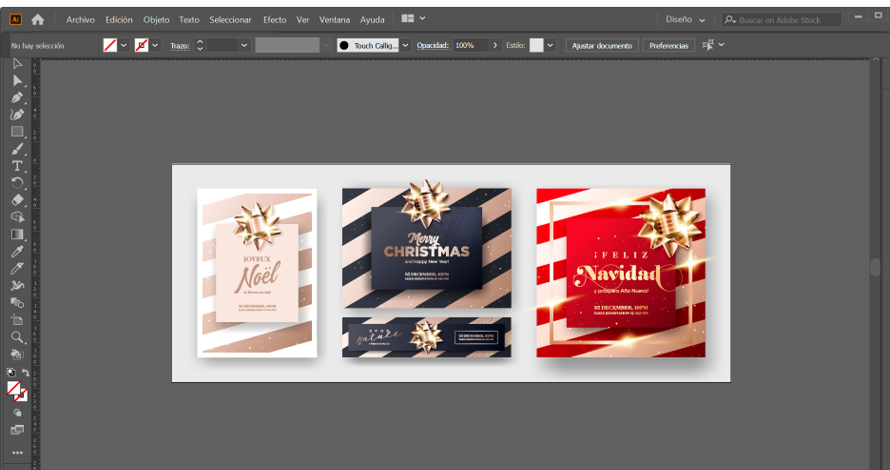This screenshot has width=890, height=470.
Task: Expand the fill color dropdown
Action: 124,45
